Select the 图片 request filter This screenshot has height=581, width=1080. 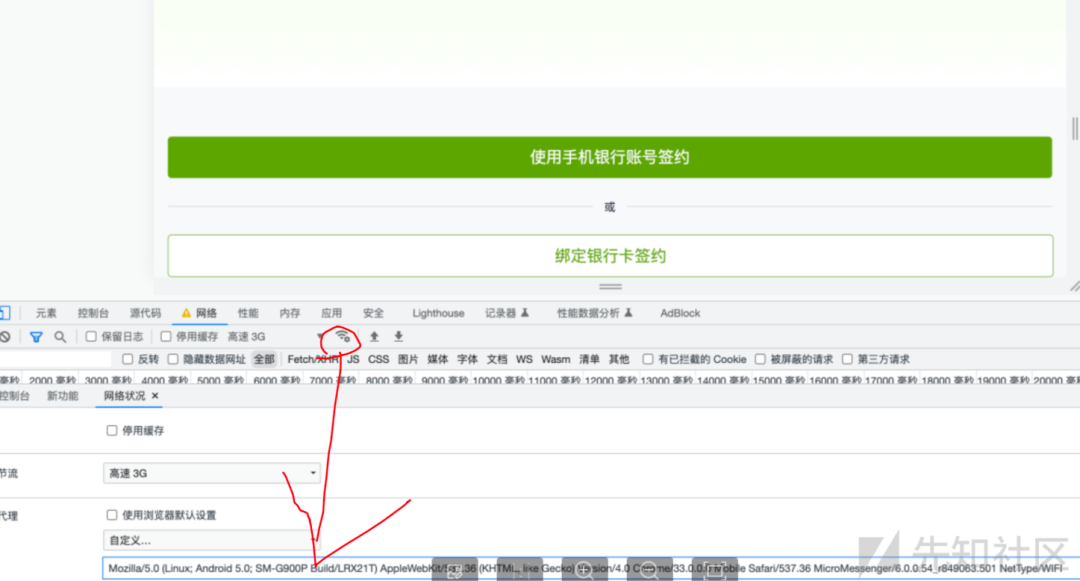[408, 359]
